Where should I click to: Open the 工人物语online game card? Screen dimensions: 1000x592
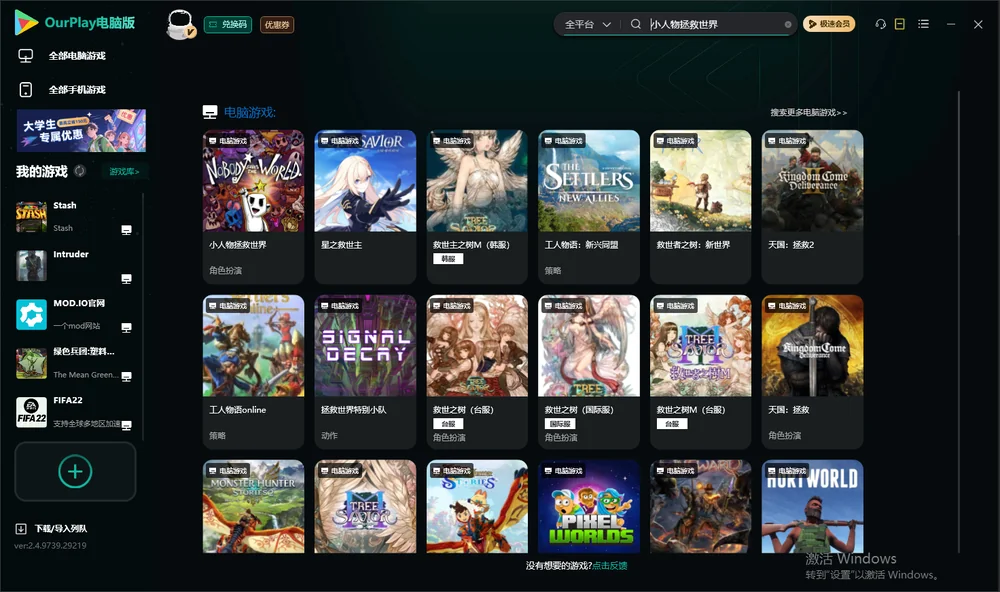click(x=253, y=372)
